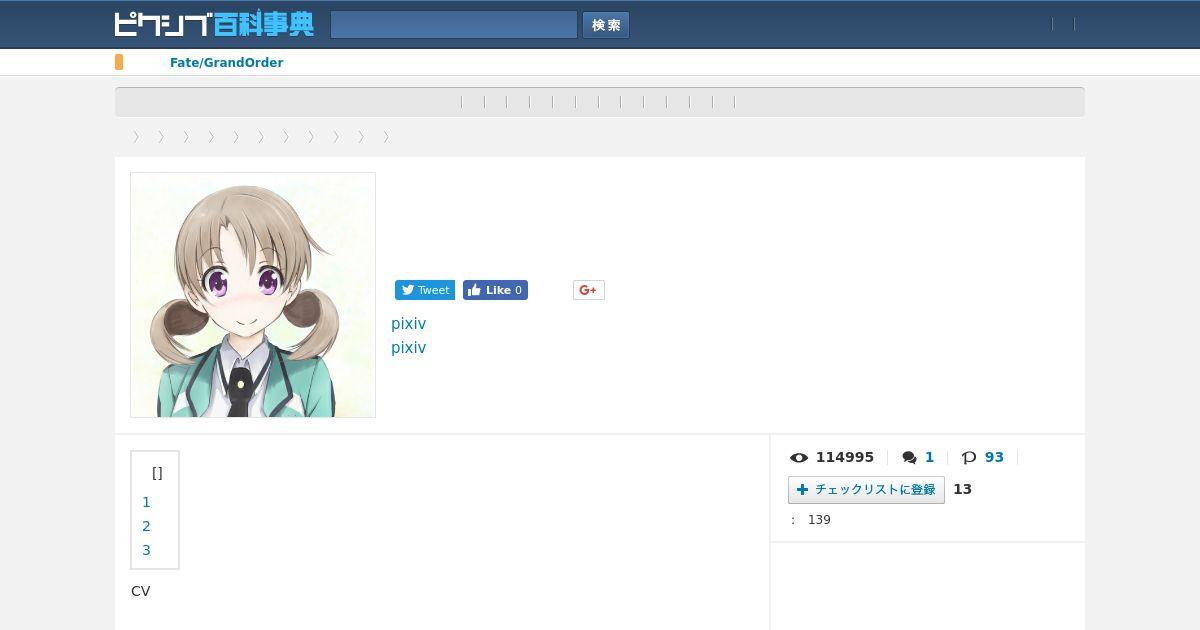The width and height of the screenshot is (1200, 630).
Task: Click the Facebook Like button
Action: [x=495, y=290]
